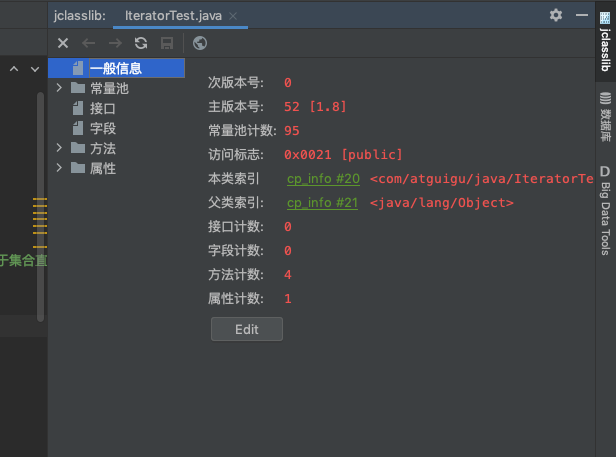Click the editor's vertical scrollbar
The width and height of the screenshot is (616, 457).
click(x=40, y=207)
